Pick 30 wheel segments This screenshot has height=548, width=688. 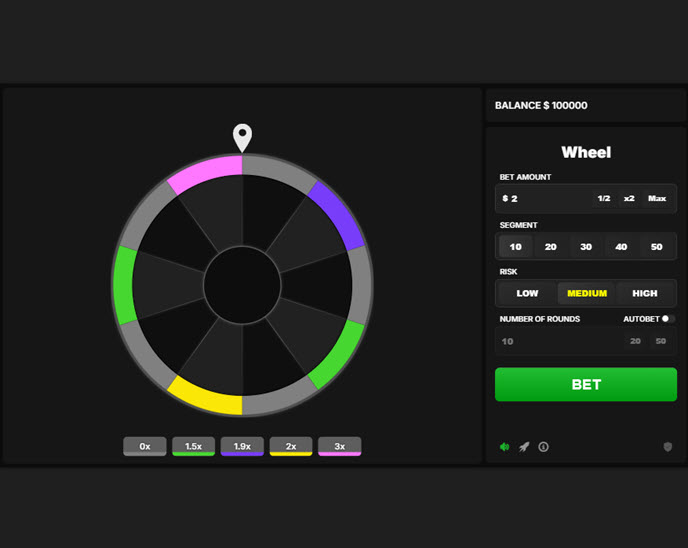point(586,247)
